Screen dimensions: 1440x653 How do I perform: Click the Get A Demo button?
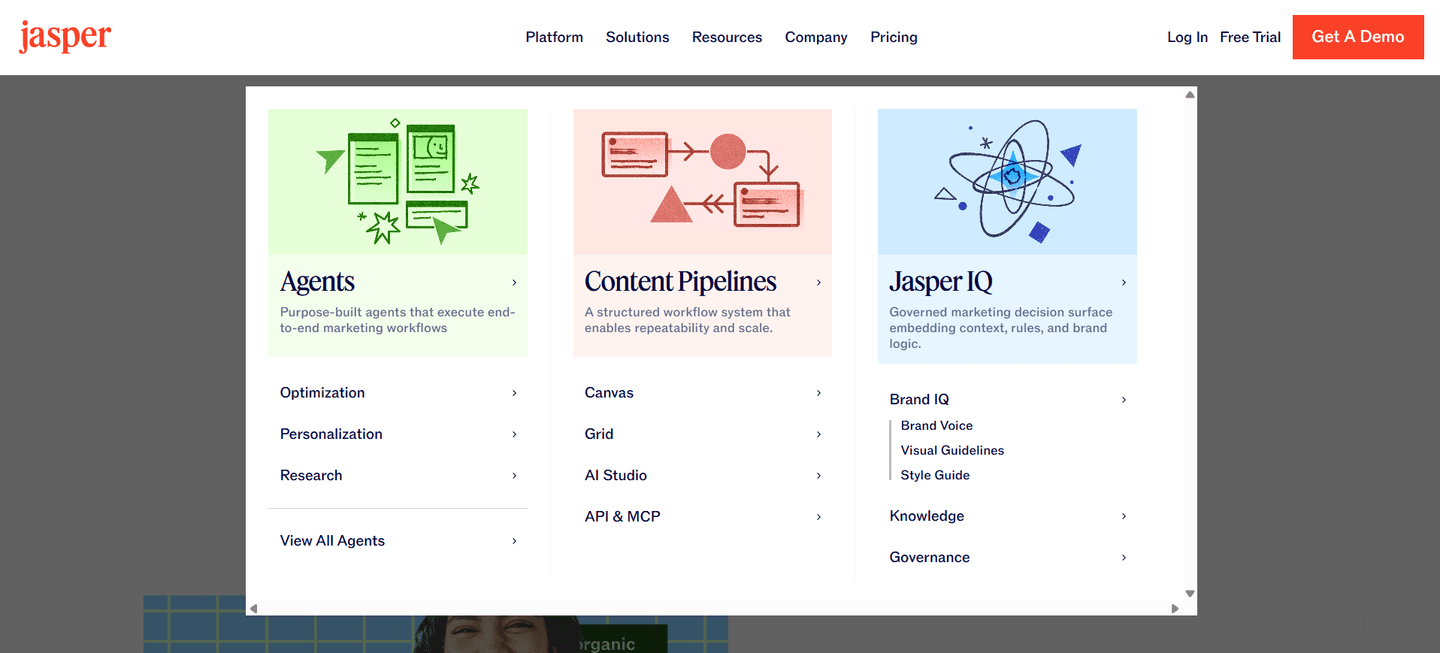(x=1358, y=37)
